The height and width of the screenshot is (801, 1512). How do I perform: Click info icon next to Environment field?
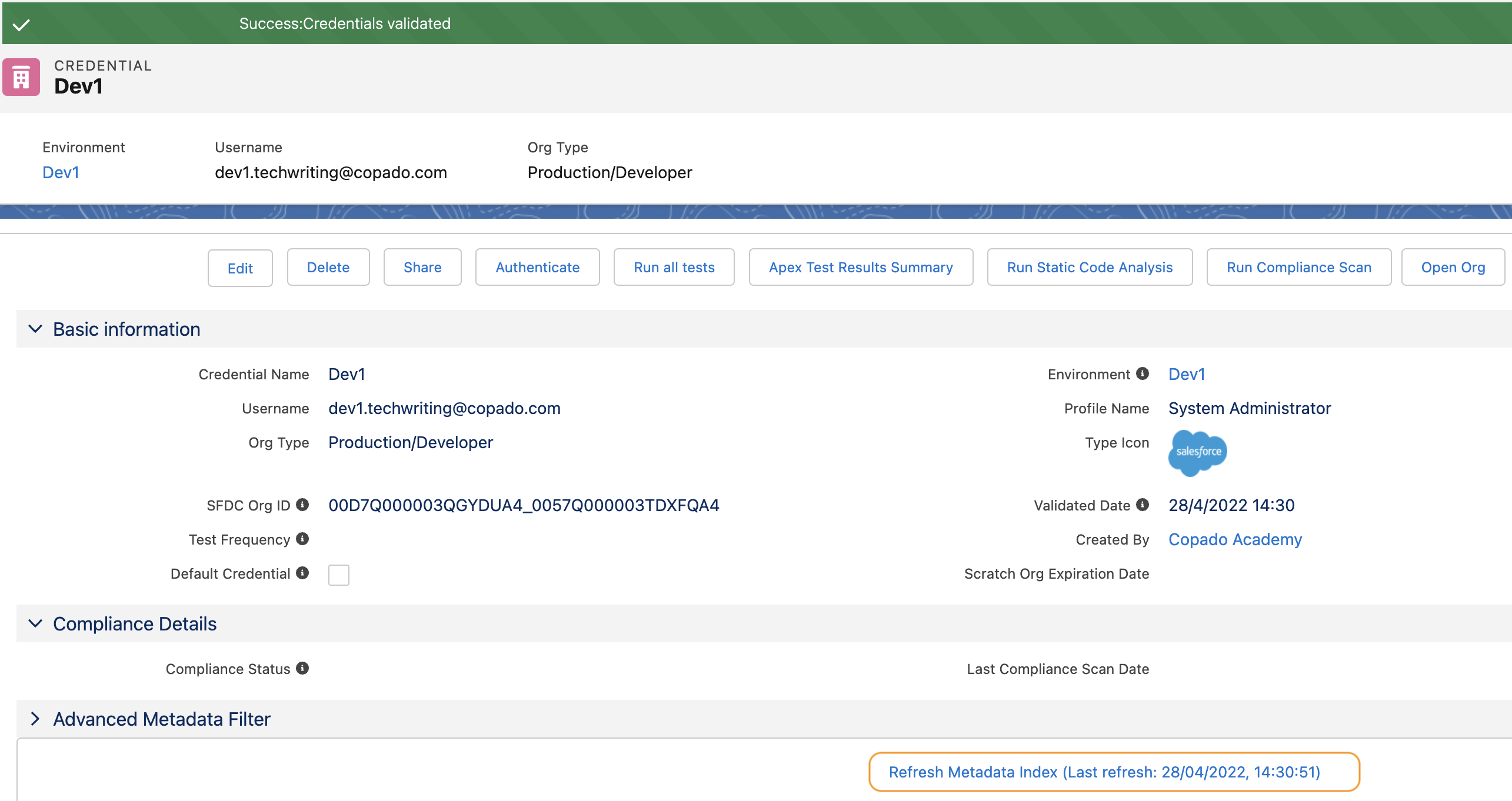click(1143, 373)
